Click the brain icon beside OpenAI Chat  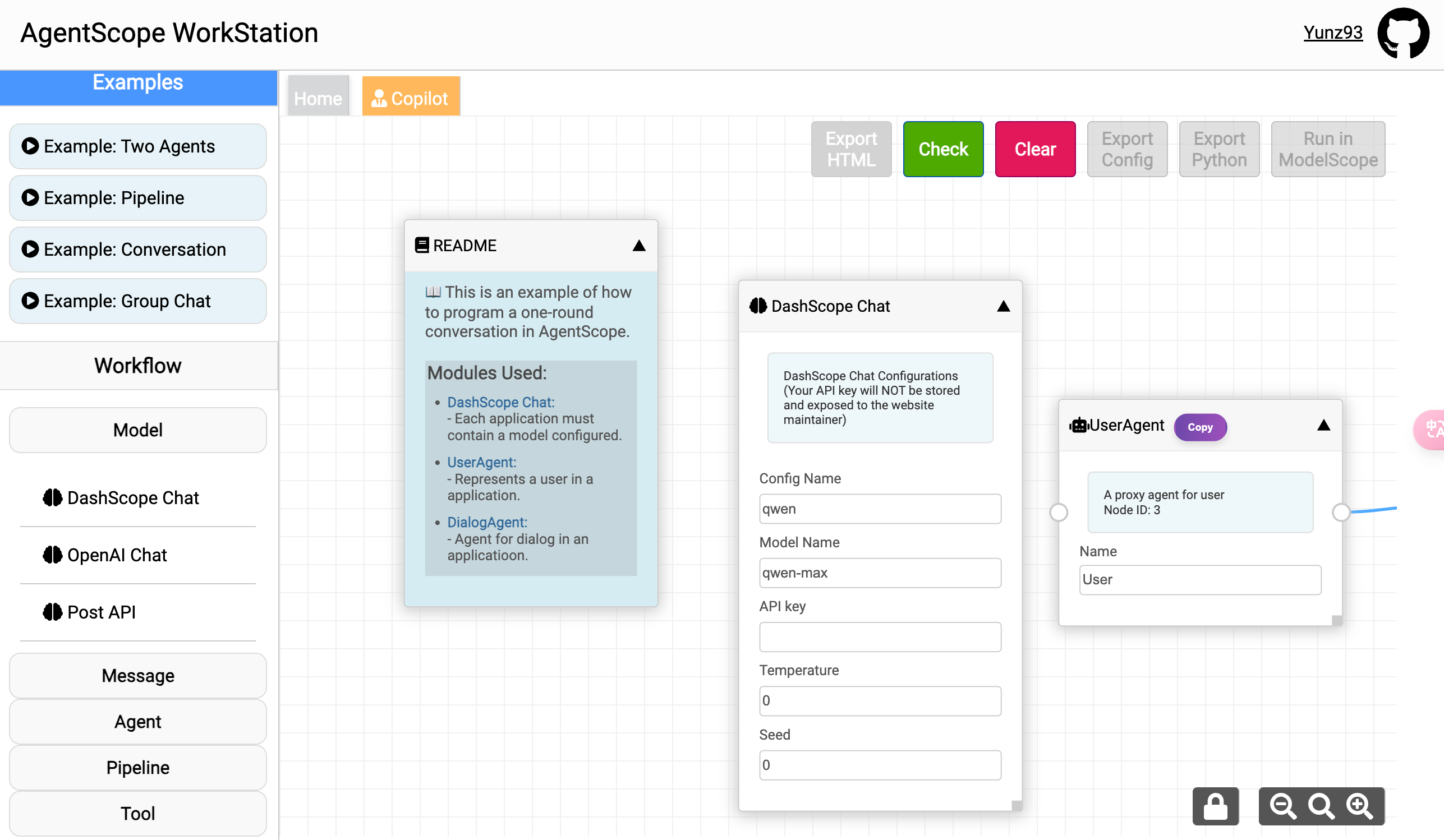(x=53, y=555)
